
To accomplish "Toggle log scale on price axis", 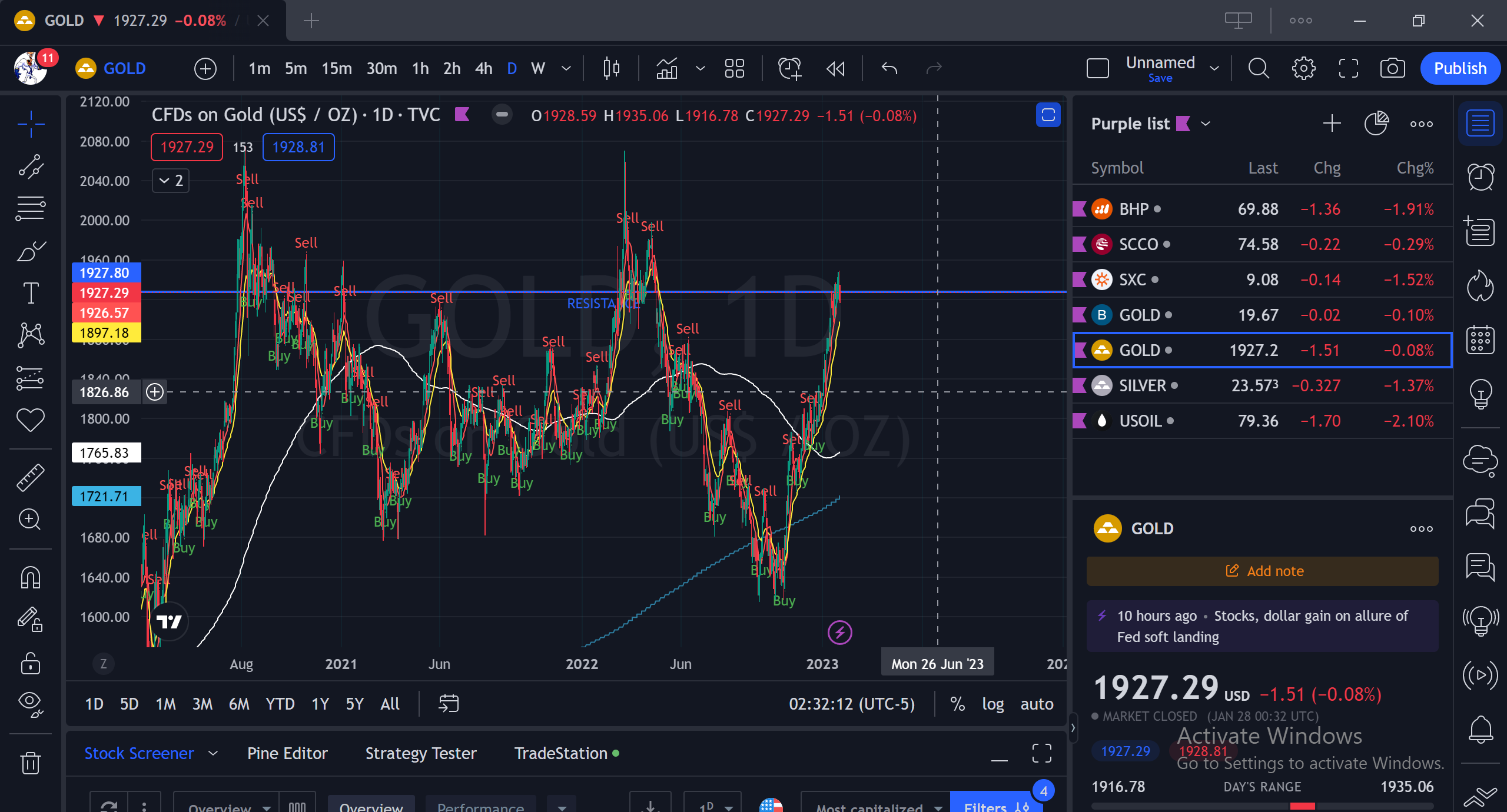I will [x=993, y=704].
